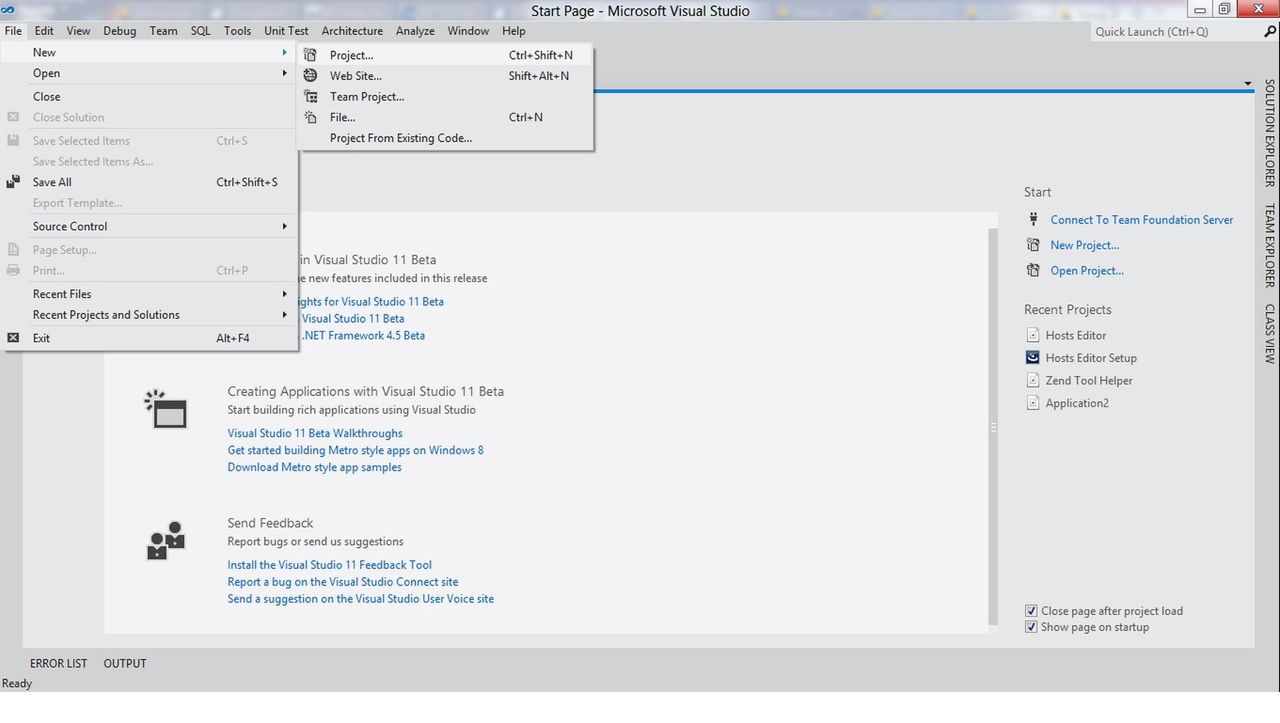Click the Hosts Editor project icon
Image resolution: width=1280 pixels, height=723 pixels.
click(x=1033, y=335)
